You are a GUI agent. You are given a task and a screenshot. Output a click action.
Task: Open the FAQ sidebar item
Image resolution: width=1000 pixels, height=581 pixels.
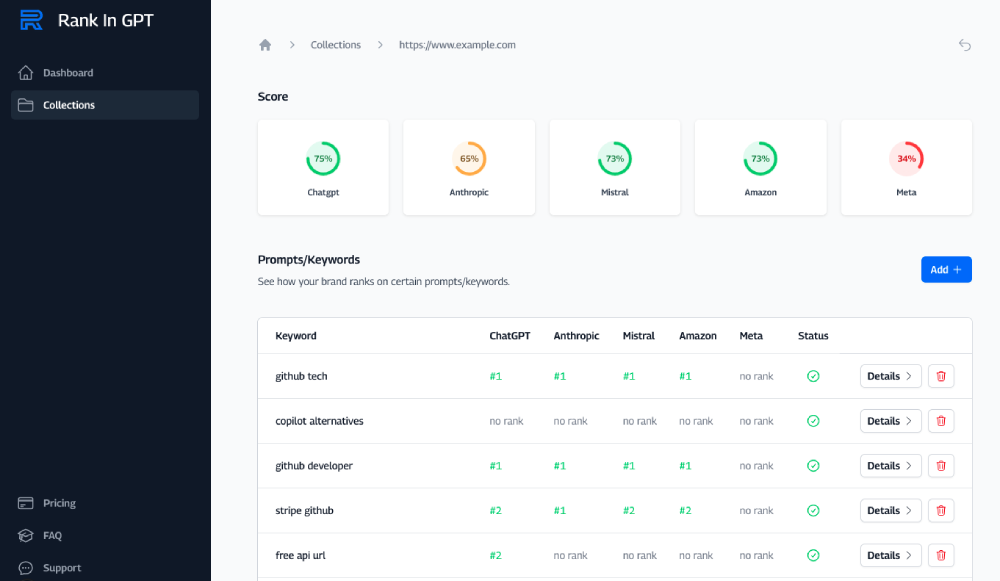pos(105,536)
